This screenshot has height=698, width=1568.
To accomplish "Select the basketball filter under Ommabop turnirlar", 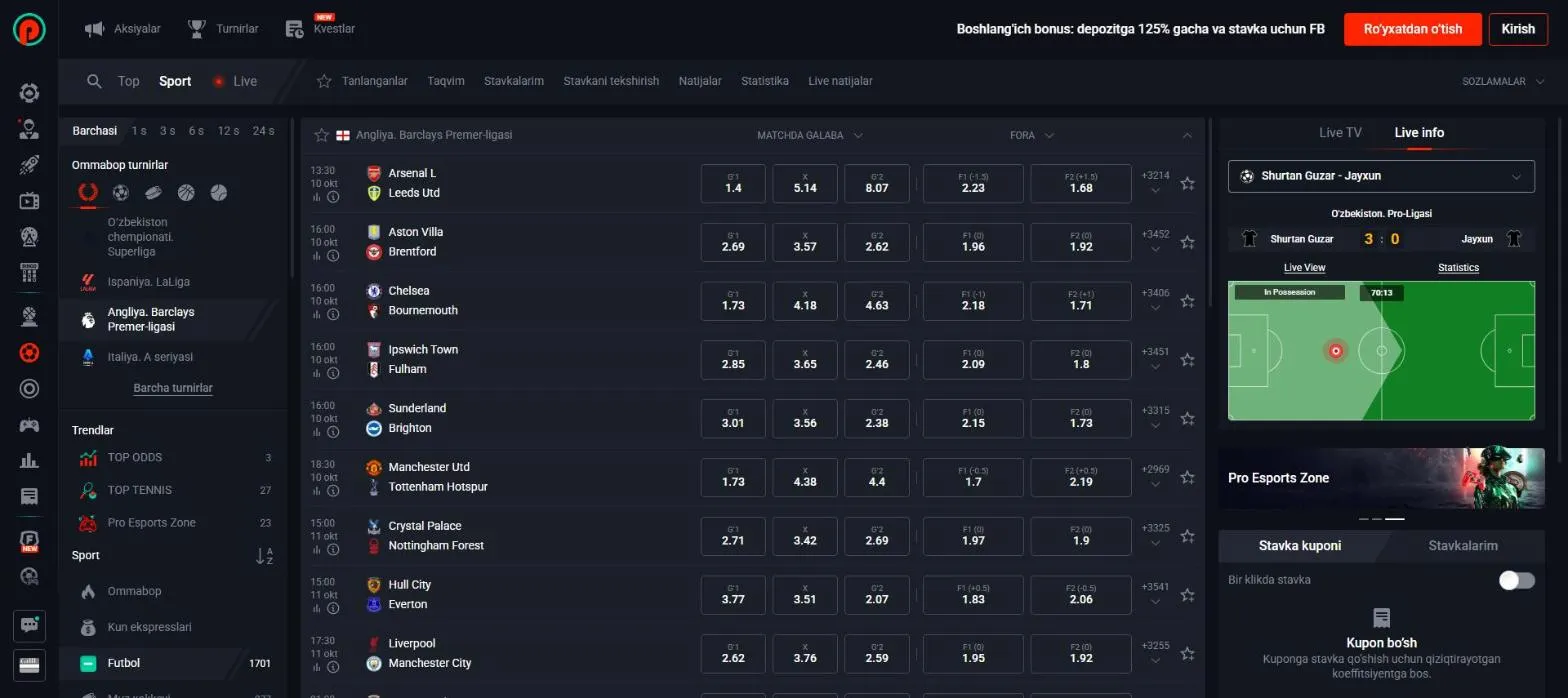I will [186, 193].
